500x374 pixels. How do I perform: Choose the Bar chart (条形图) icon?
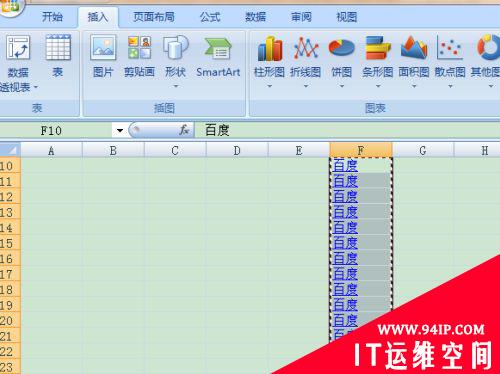pos(378,61)
